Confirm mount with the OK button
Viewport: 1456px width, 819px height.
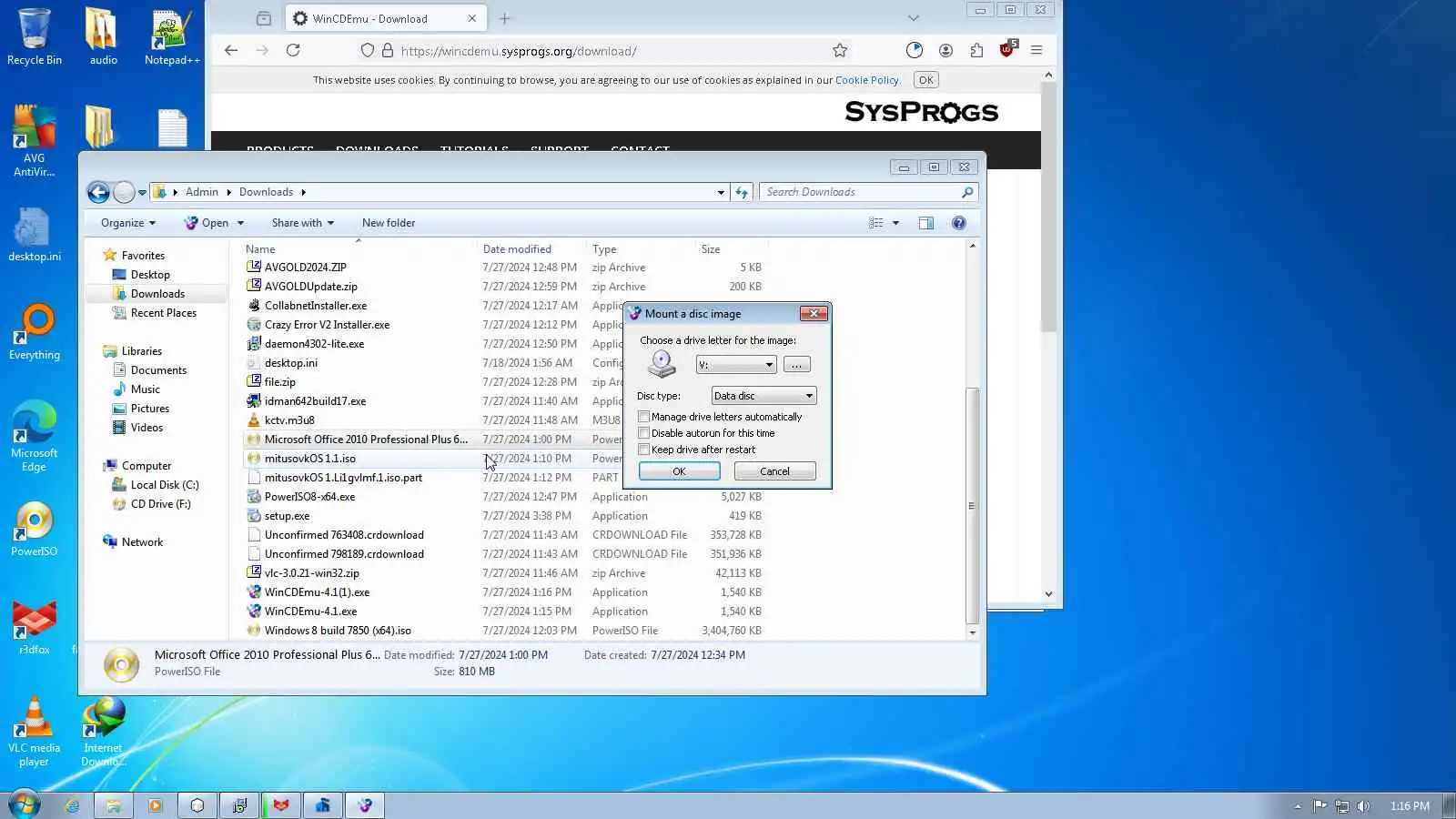coord(679,471)
